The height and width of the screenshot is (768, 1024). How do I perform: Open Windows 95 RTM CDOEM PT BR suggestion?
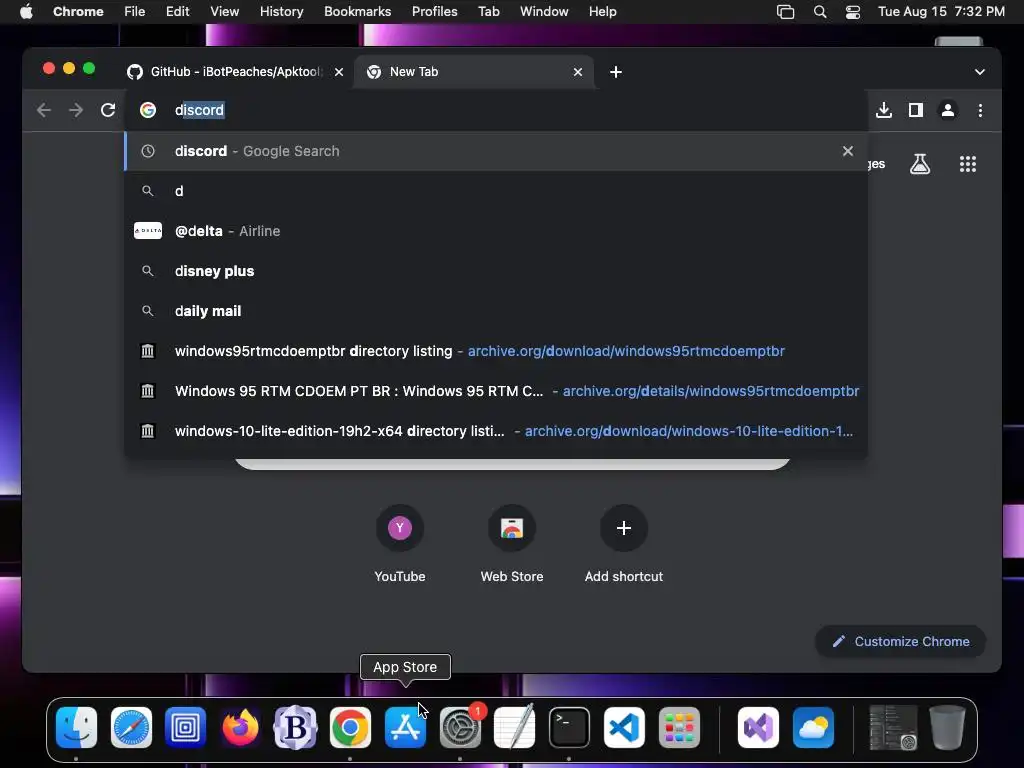click(496, 391)
